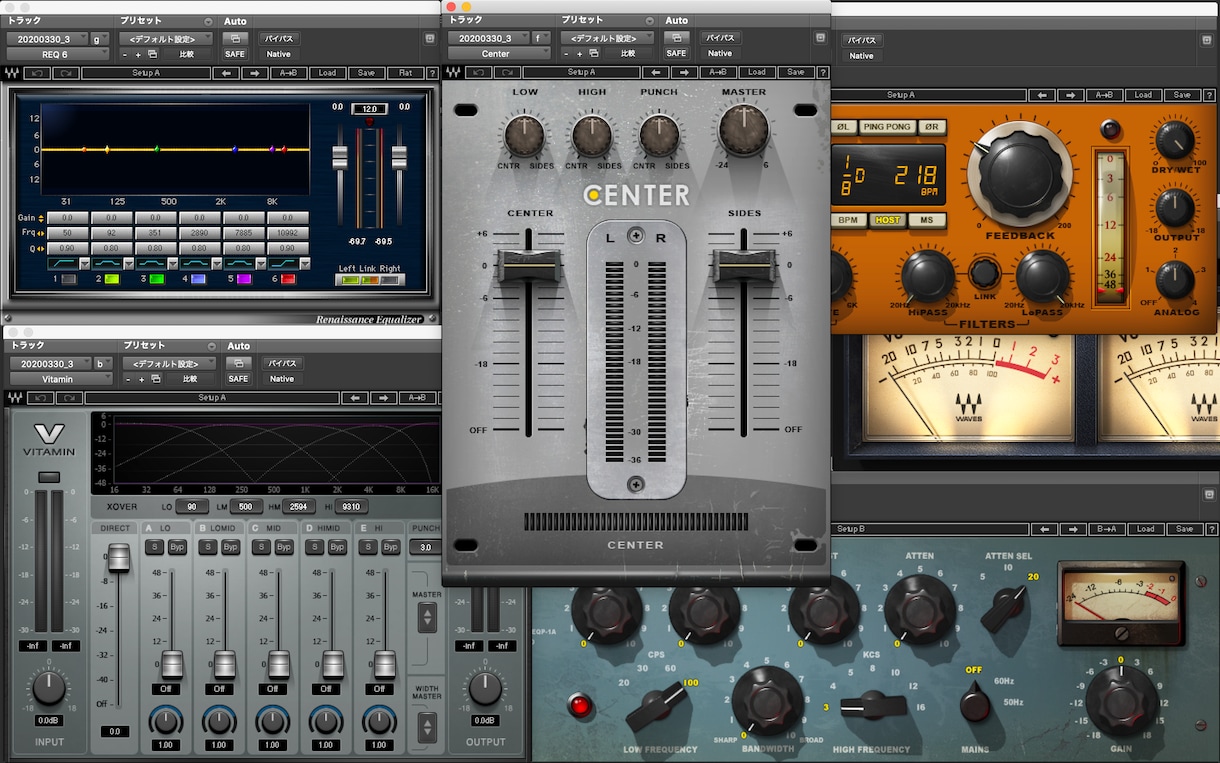The height and width of the screenshot is (763, 1220).
Task: Click the Flat button in the REQ toolbar
Action: [405, 73]
